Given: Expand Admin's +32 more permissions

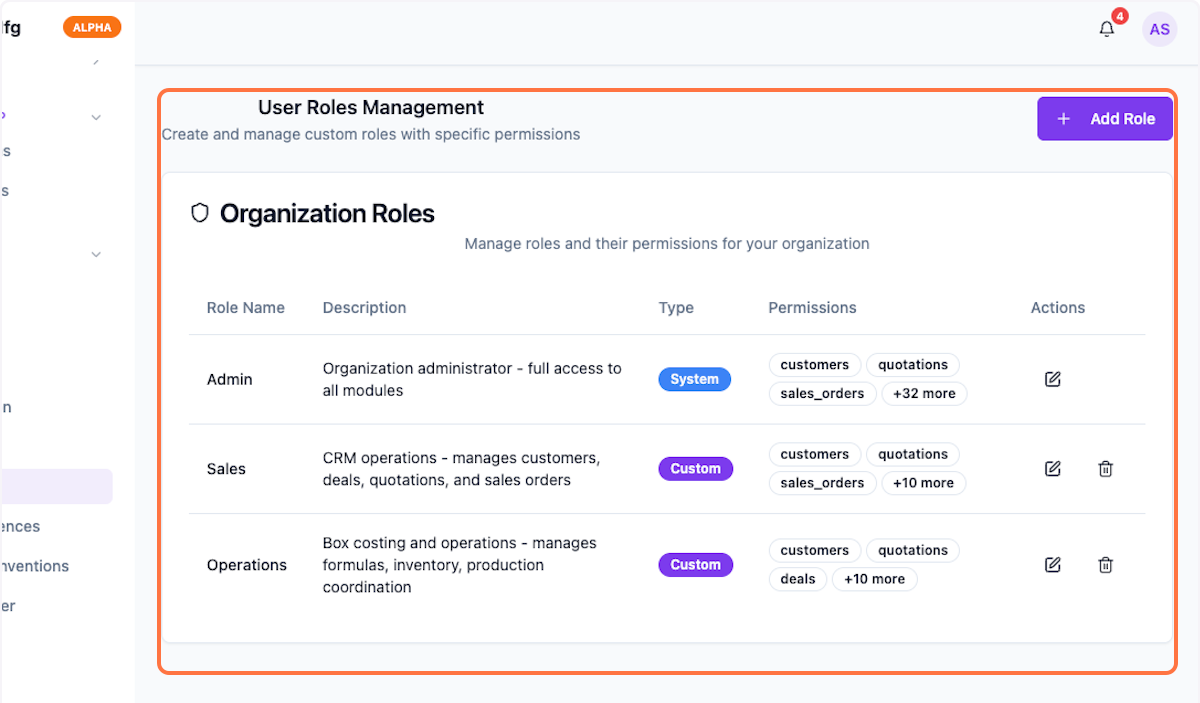Looking at the screenshot, I should point(924,394).
